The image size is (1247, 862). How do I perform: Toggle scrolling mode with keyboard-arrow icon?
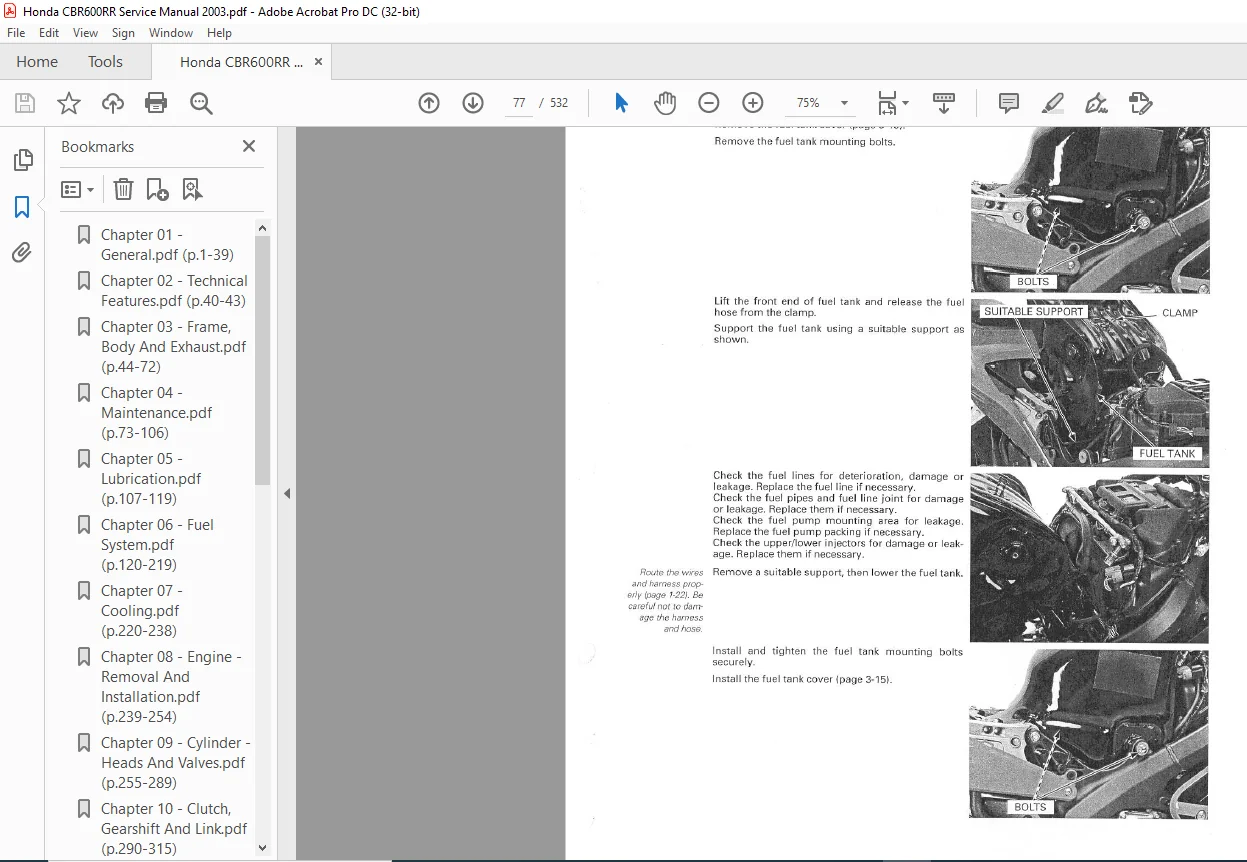[x=944, y=103]
